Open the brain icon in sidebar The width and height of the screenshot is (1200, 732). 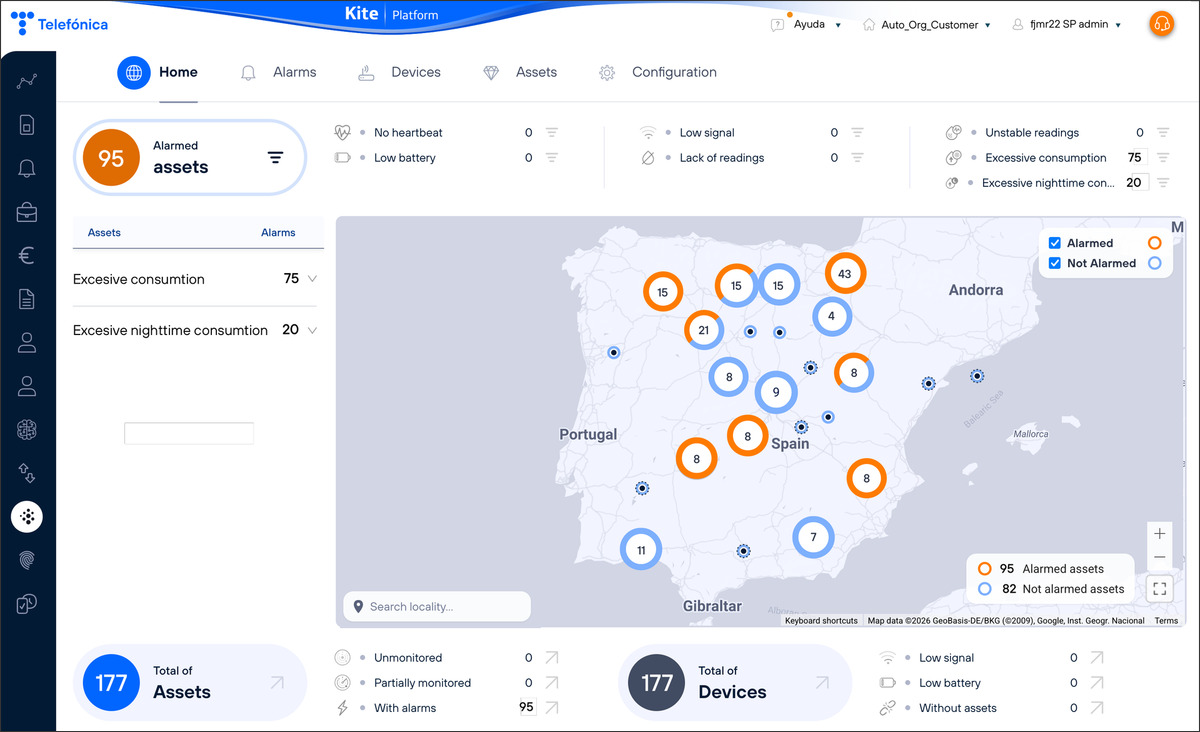point(27,429)
